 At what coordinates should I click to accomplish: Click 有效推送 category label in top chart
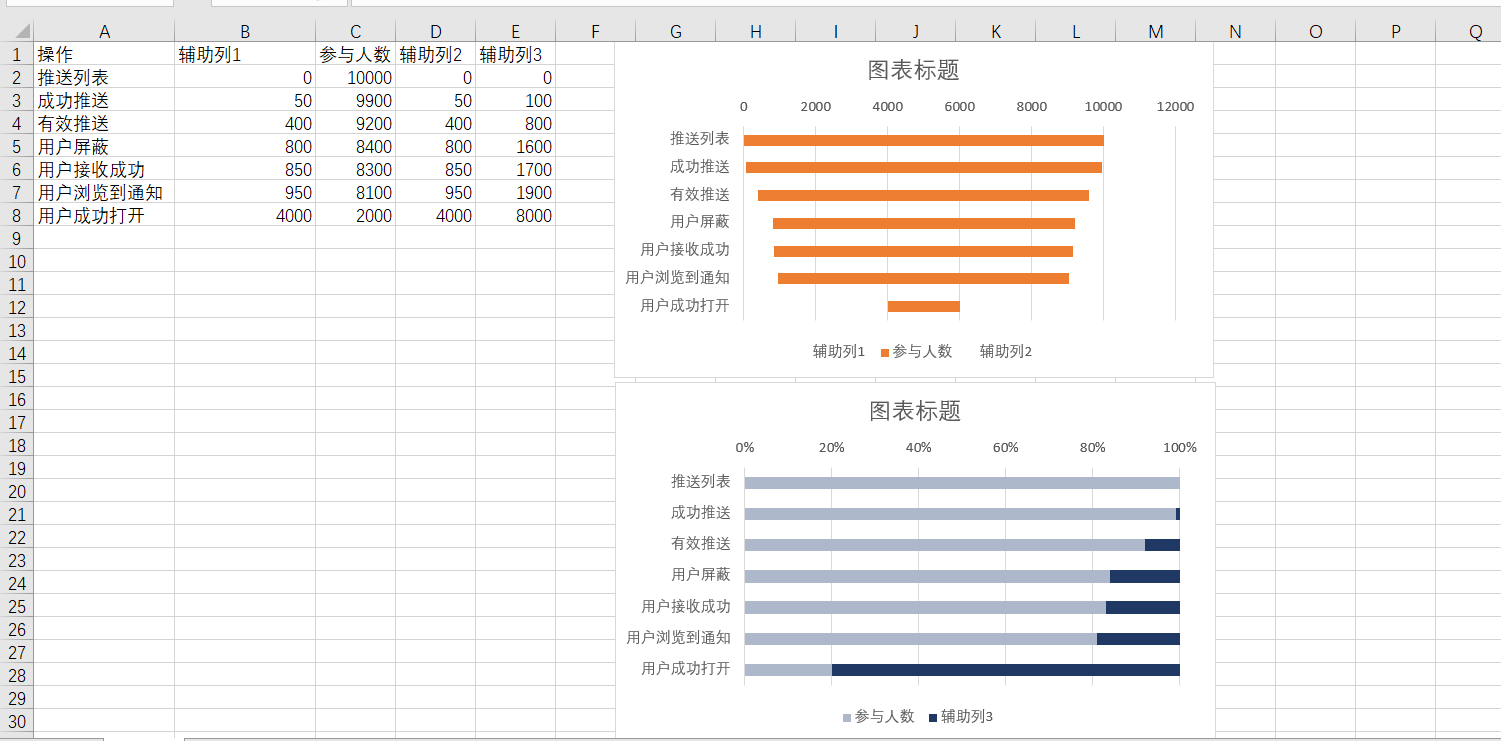[x=699, y=194]
